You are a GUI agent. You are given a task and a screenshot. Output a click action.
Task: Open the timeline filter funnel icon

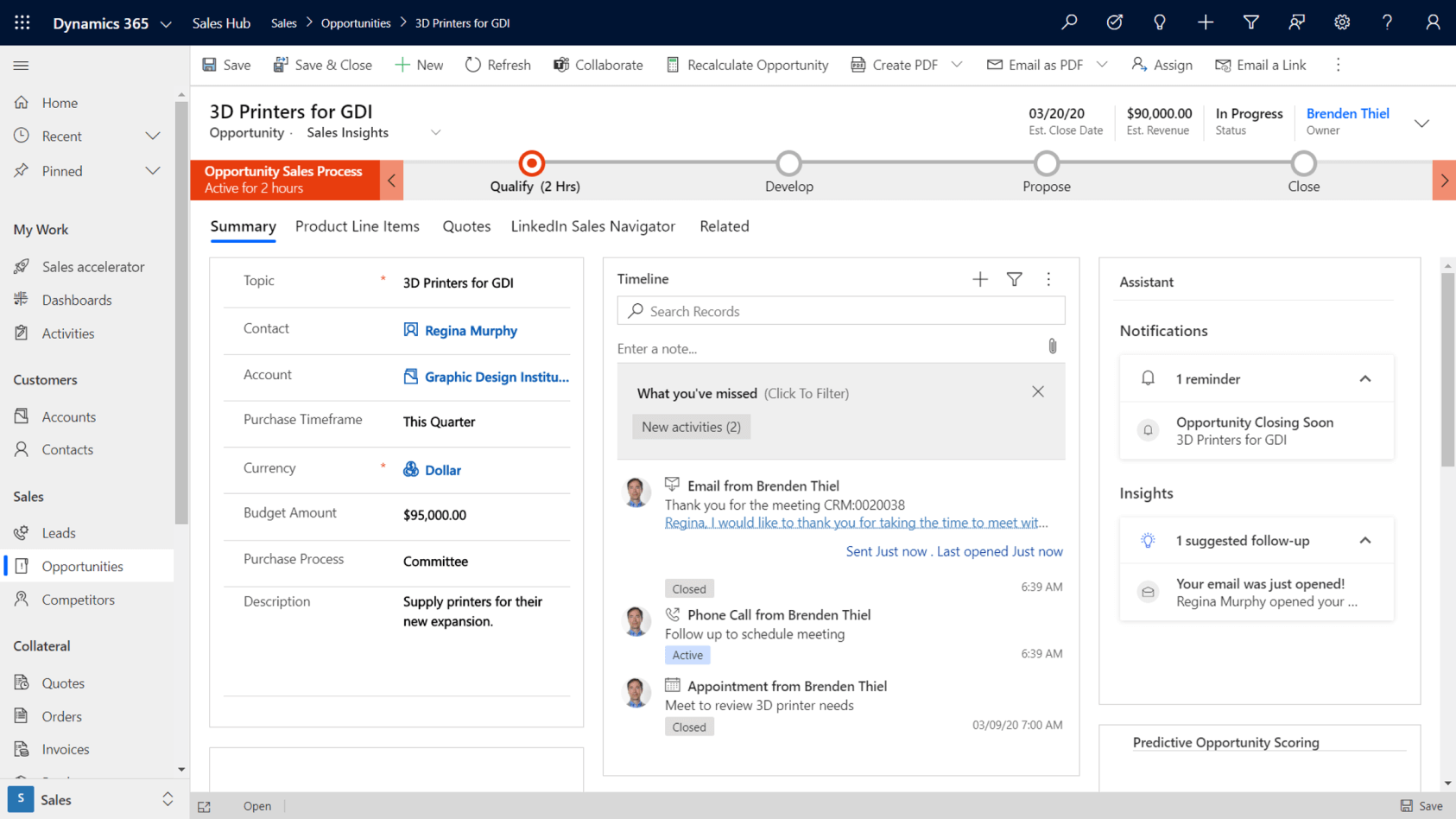[1014, 279]
